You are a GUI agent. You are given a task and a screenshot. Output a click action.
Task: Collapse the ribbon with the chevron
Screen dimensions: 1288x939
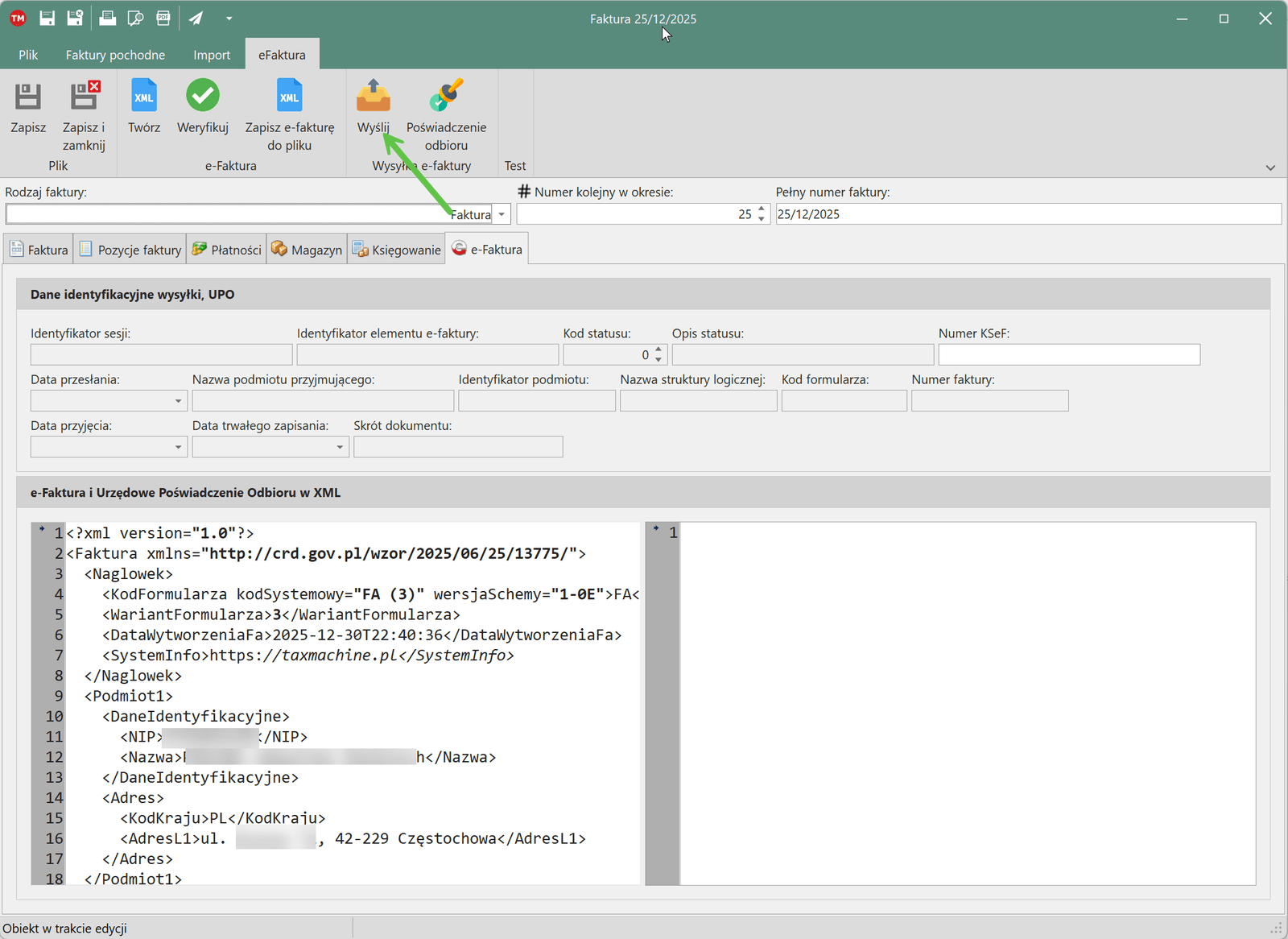(x=1270, y=168)
